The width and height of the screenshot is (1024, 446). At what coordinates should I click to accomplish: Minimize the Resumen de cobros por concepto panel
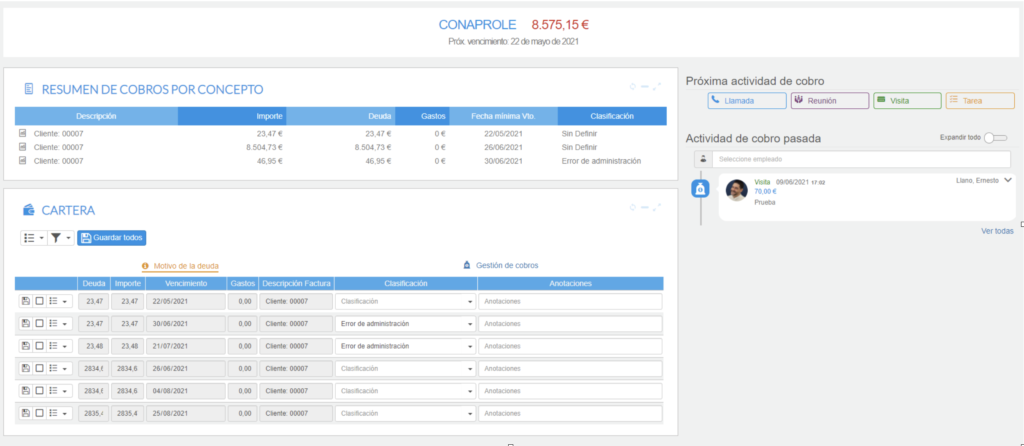pos(644,86)
